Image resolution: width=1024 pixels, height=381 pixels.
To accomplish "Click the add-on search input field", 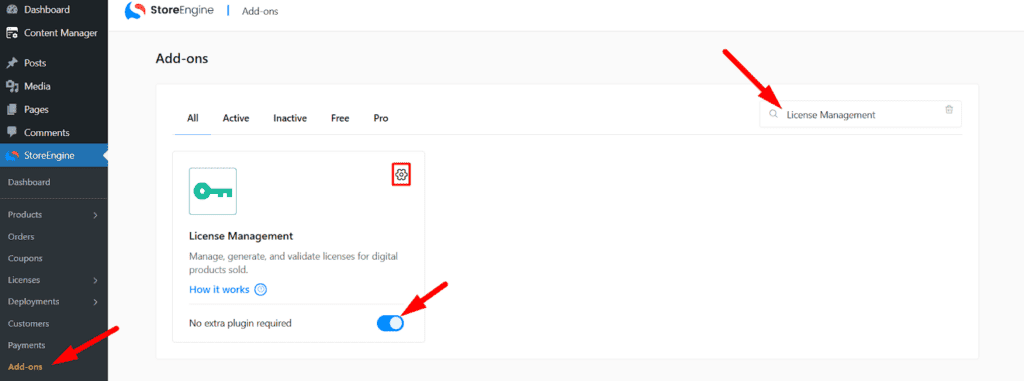I will (861, 114).
